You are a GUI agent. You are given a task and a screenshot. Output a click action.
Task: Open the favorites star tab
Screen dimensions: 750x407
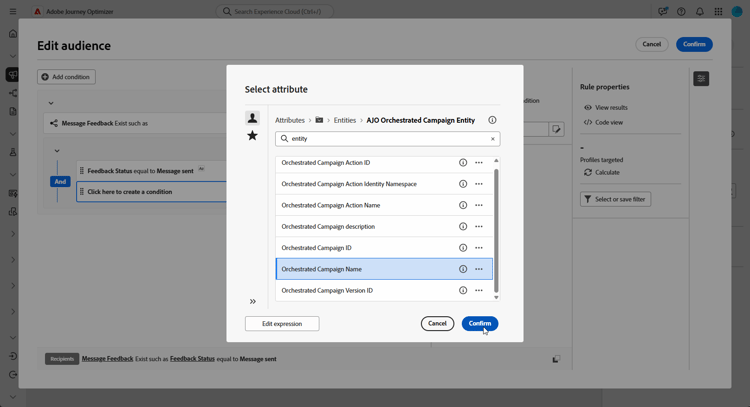click(x=252, y=136)
